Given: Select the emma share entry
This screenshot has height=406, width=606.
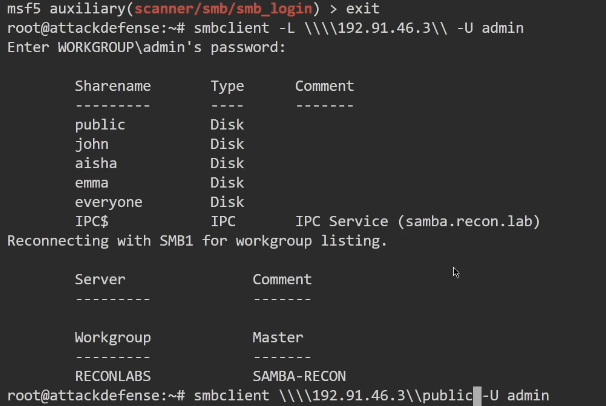Looking at the screenshot, I should coord(92,183).
